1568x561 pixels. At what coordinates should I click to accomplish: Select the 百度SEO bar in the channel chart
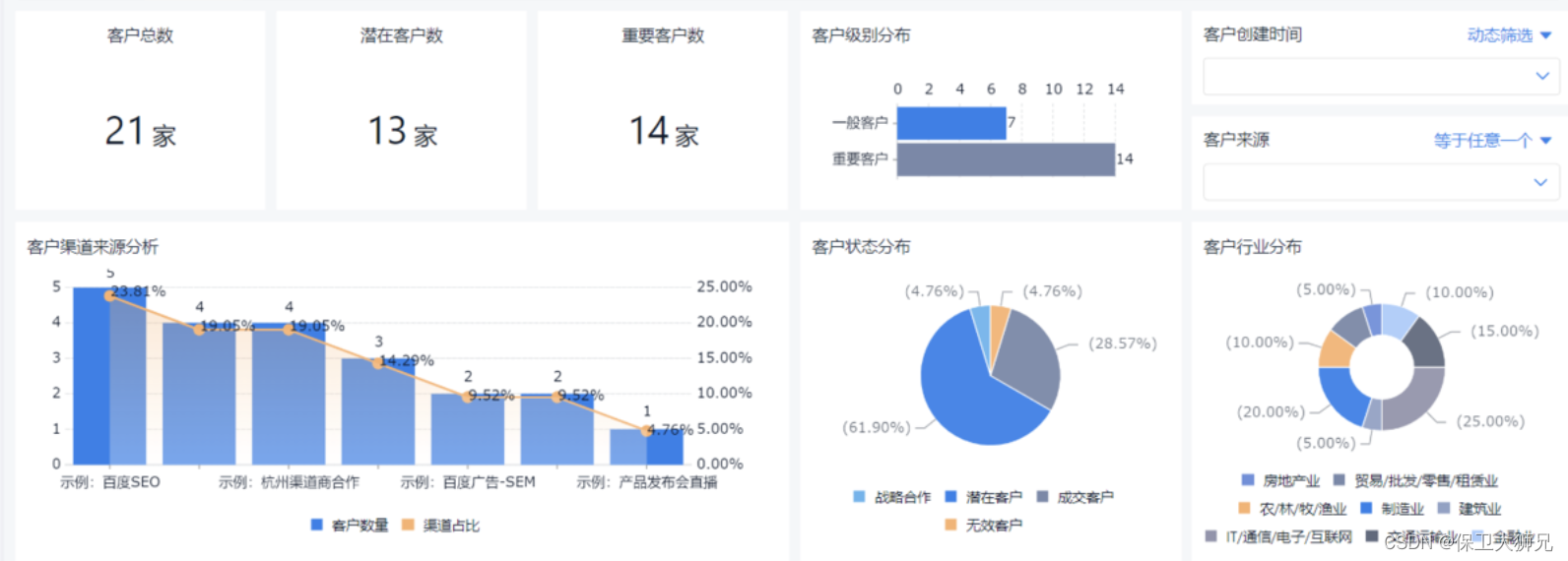pyautogui.click(x=109, y=376)
